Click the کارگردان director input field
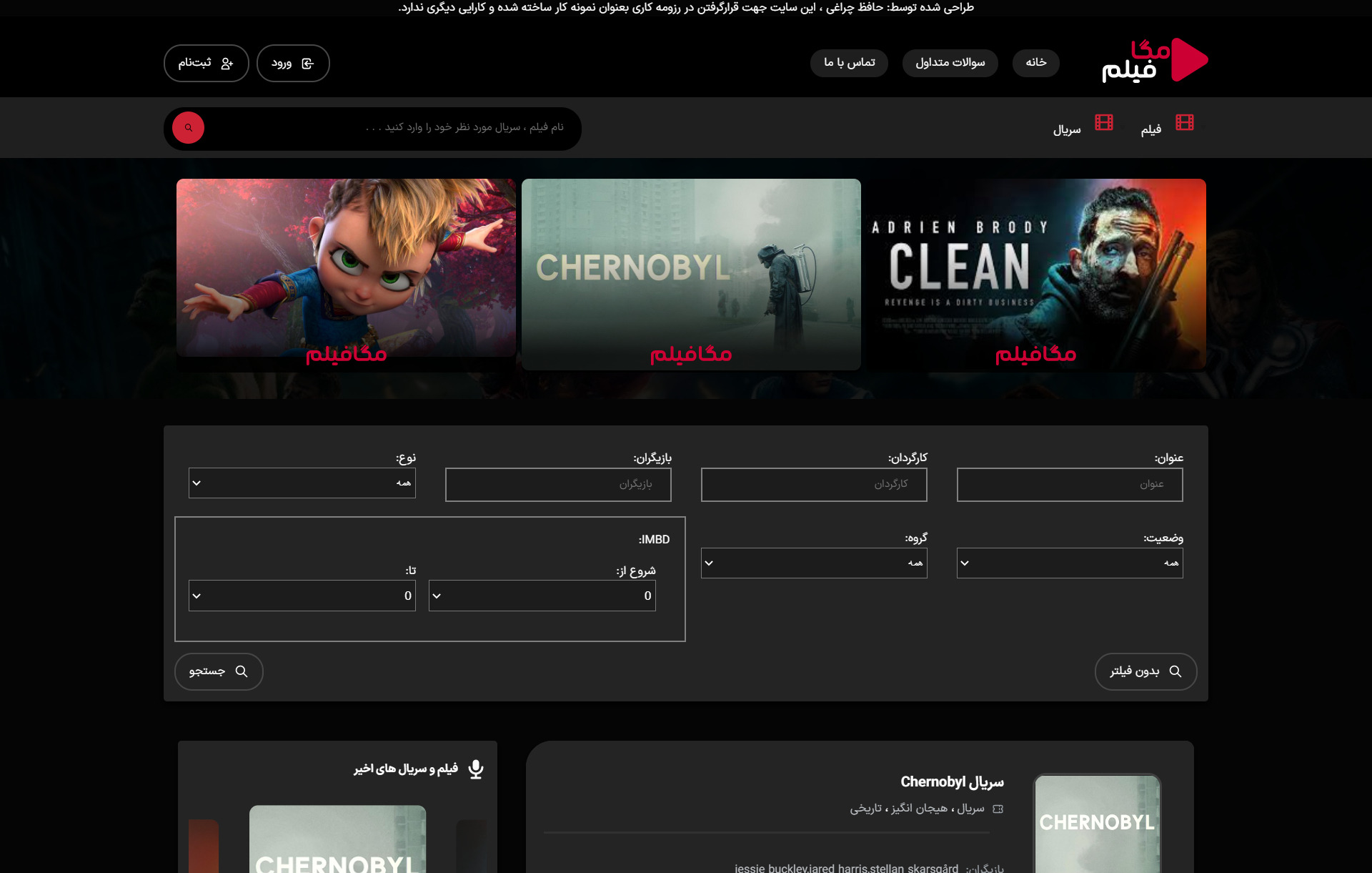 click(814, 485)
